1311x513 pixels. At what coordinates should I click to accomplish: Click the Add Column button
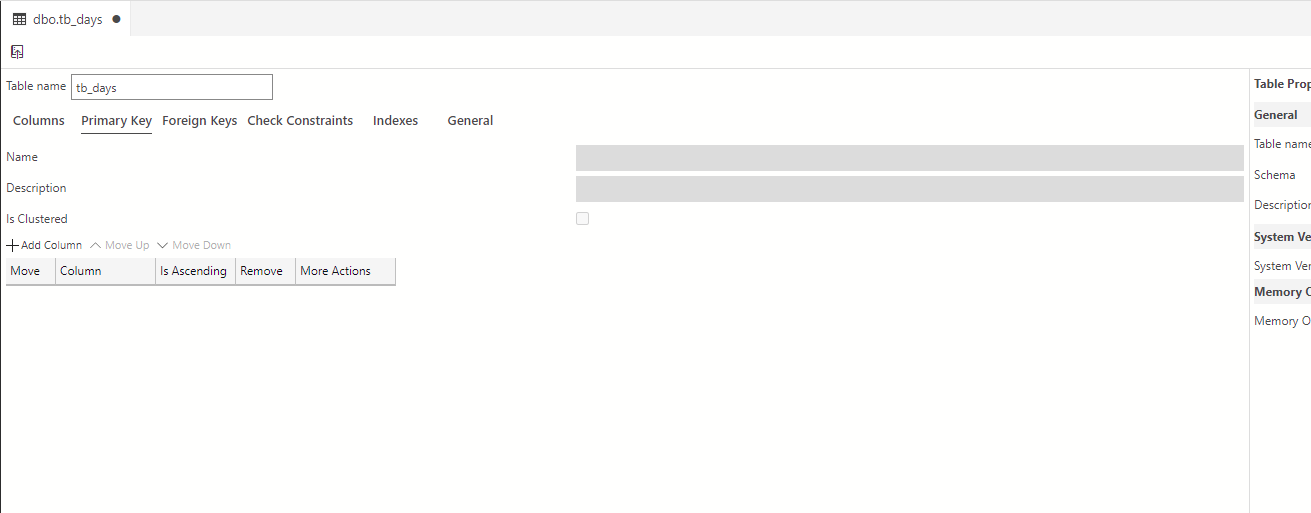click(x=44, y=245)
